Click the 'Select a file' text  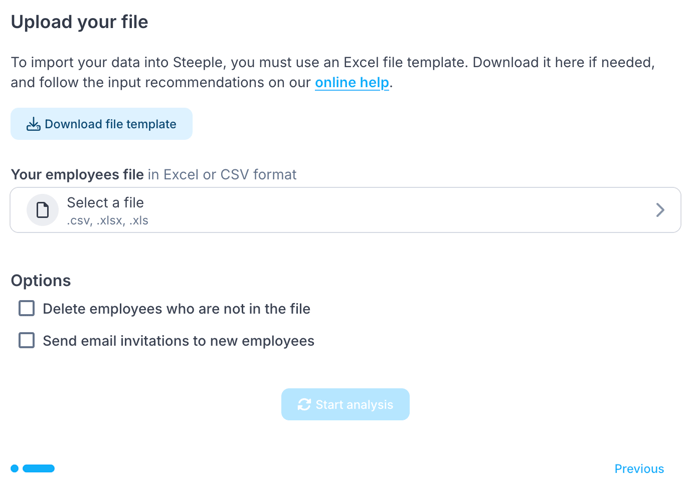pos(105,203)
